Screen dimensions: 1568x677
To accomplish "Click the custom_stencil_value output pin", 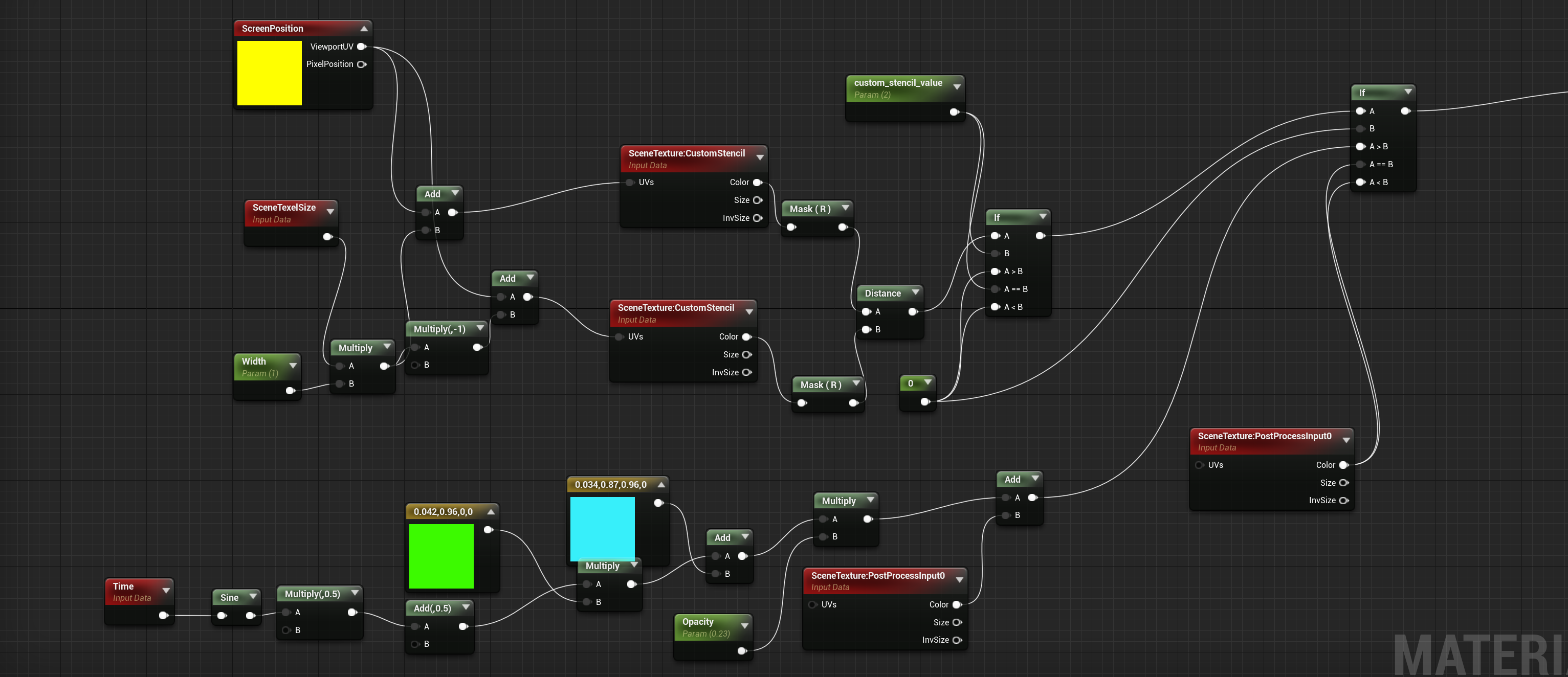I will (955, 112).
